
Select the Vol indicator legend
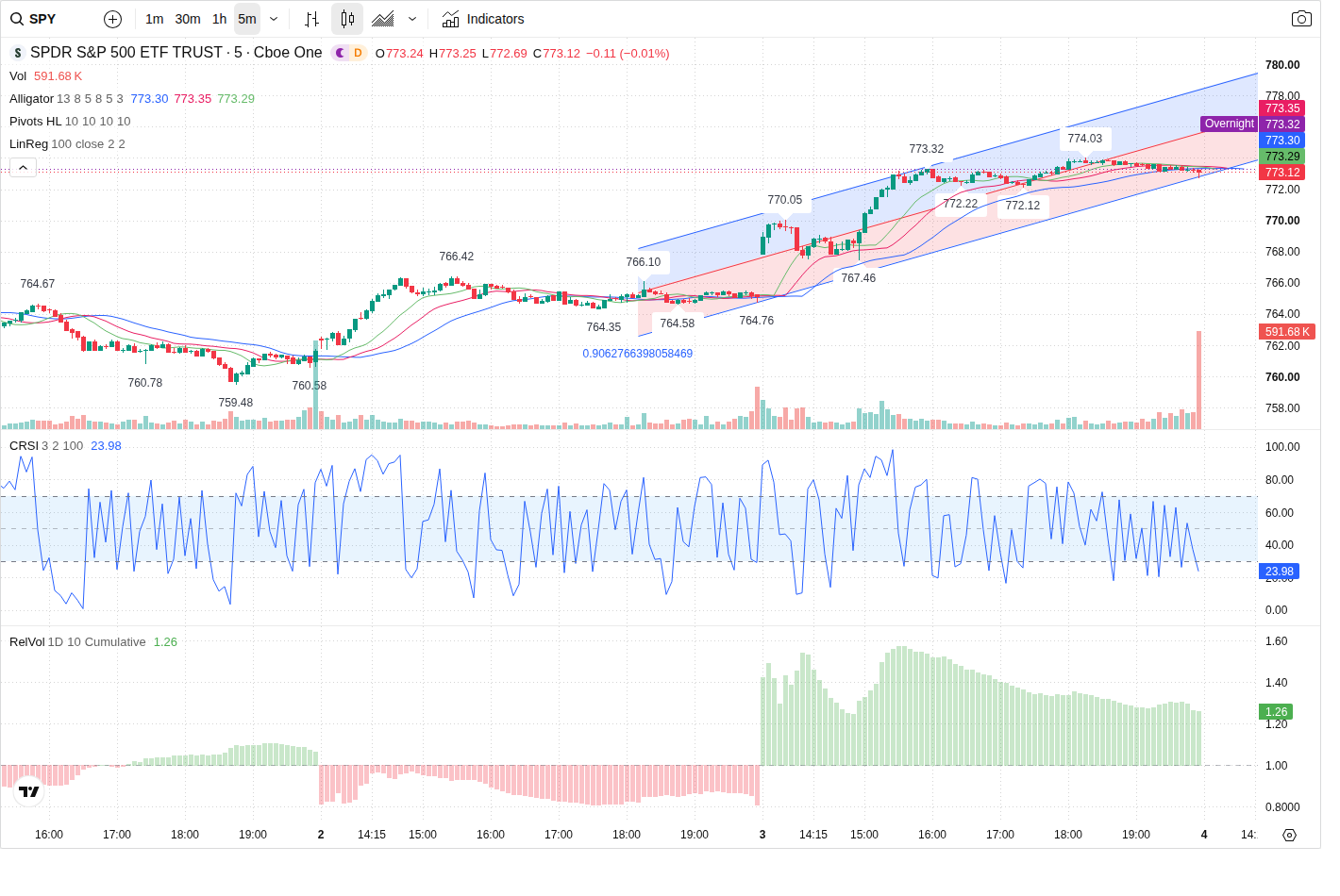point(18,76)
